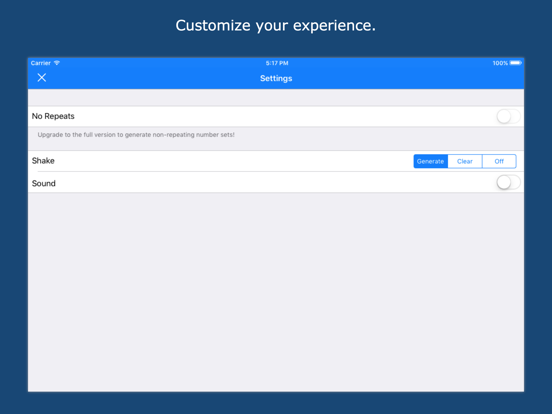Set Shake option to Off
552x414 pixels.
click(499, 161)
